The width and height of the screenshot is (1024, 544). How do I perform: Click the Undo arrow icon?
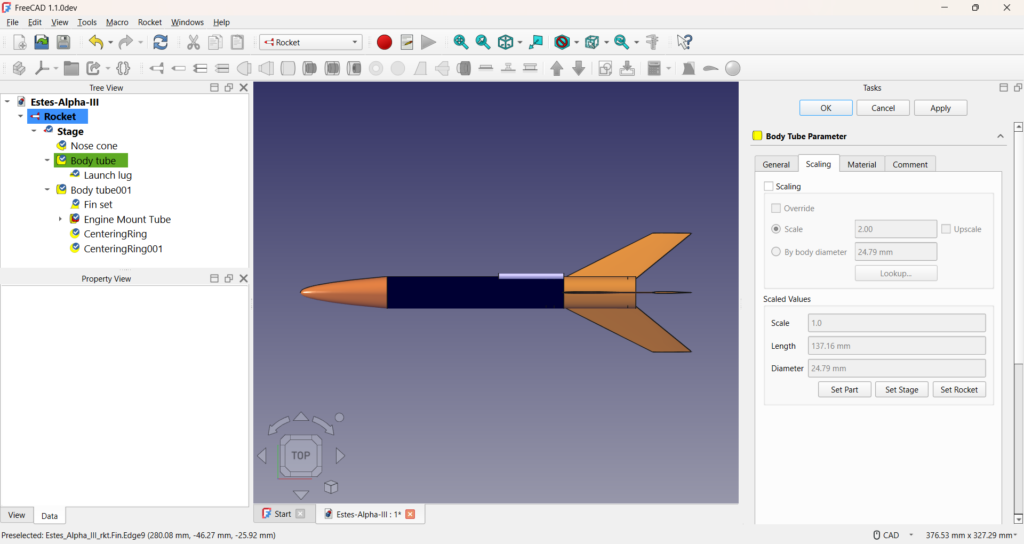pos(95,42)
